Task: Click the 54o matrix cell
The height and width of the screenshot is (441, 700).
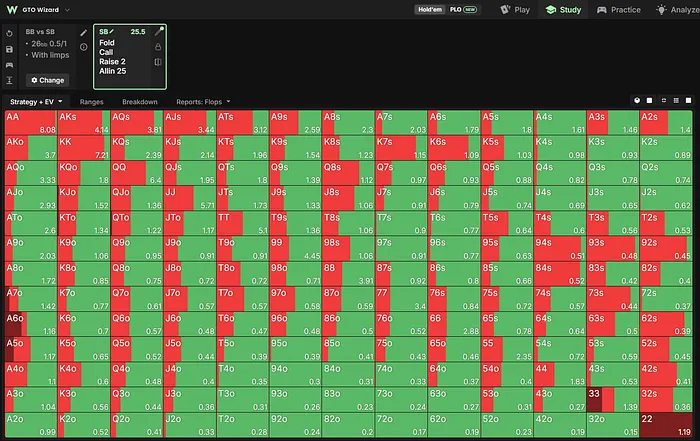Action: click(x=507, y=375)
